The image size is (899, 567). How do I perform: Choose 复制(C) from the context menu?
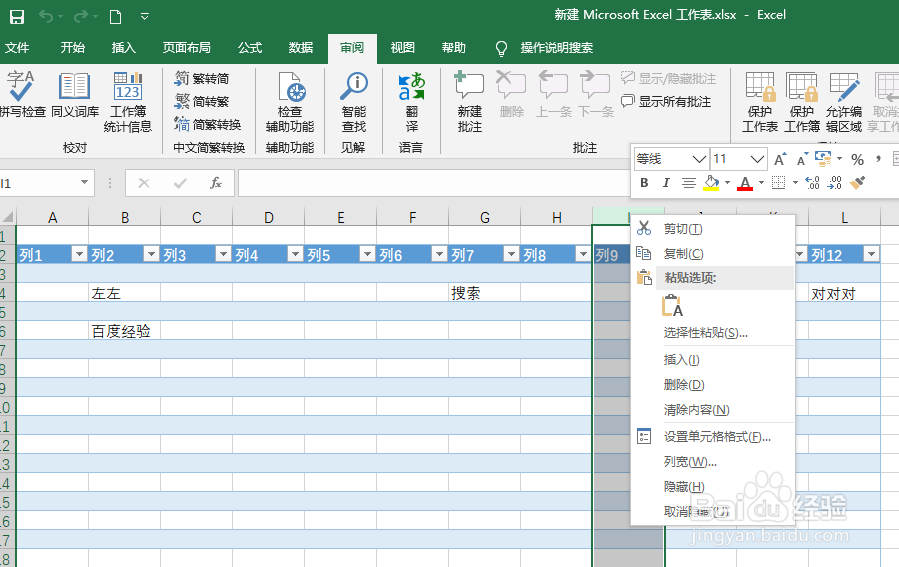pos(713,253)
